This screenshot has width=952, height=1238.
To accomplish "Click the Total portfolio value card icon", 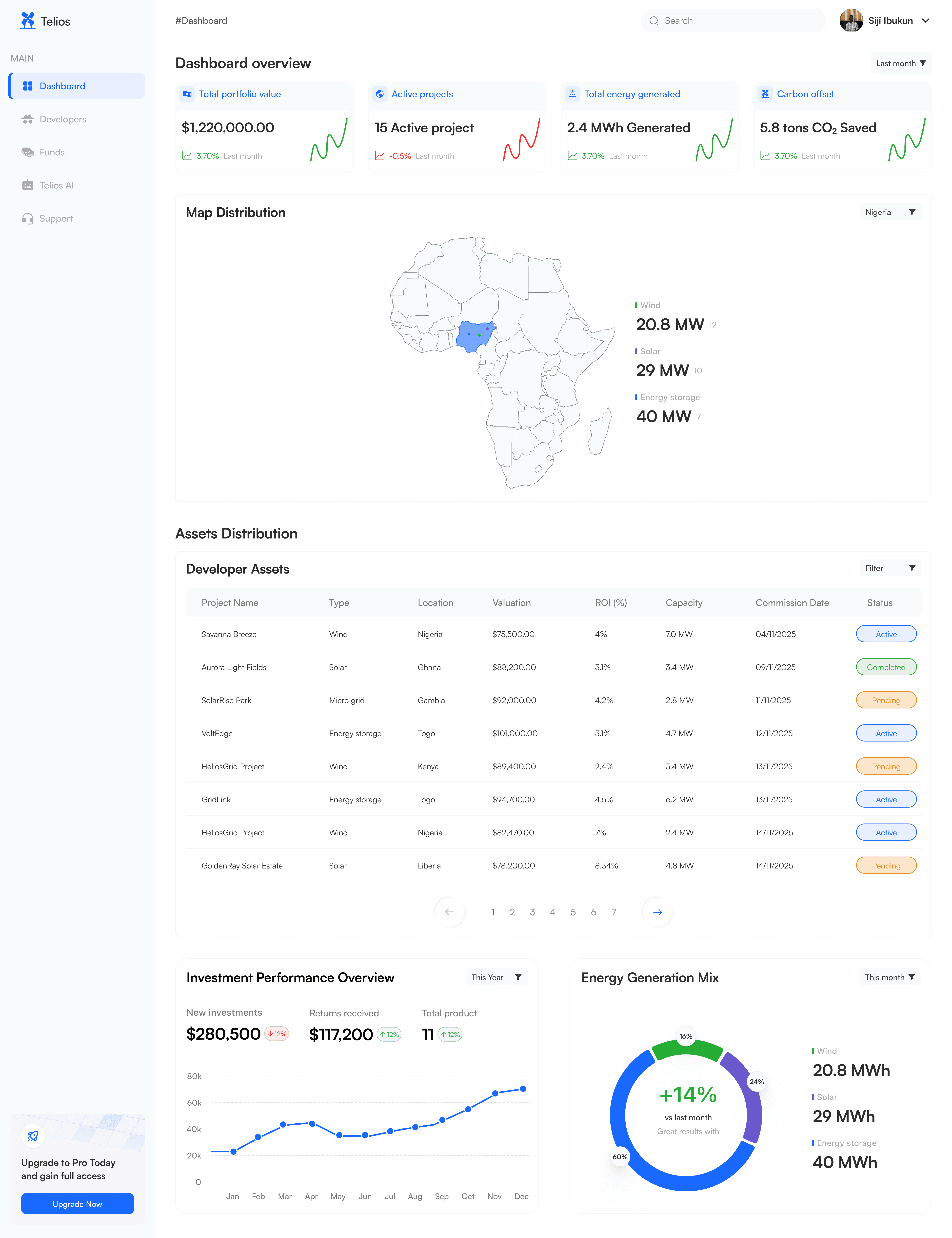I will coord(187,94).
